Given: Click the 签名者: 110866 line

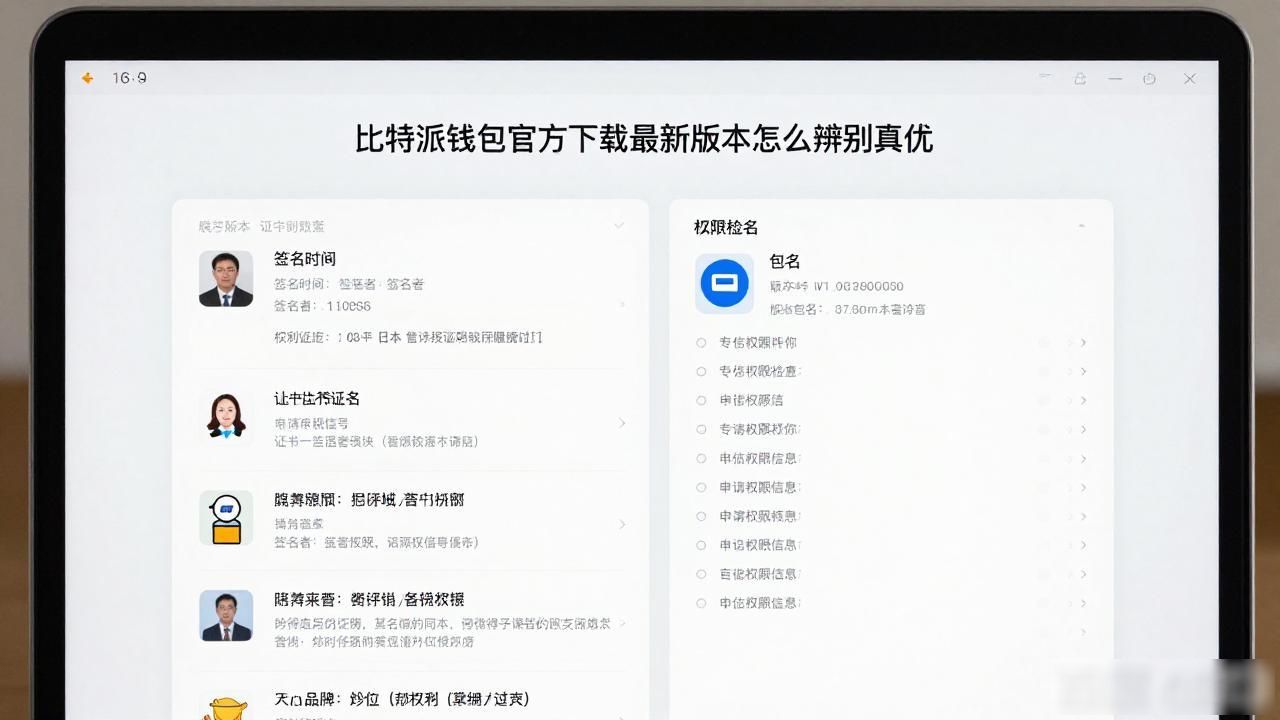Looking at the screenshot, I should (x=322, y=306).
